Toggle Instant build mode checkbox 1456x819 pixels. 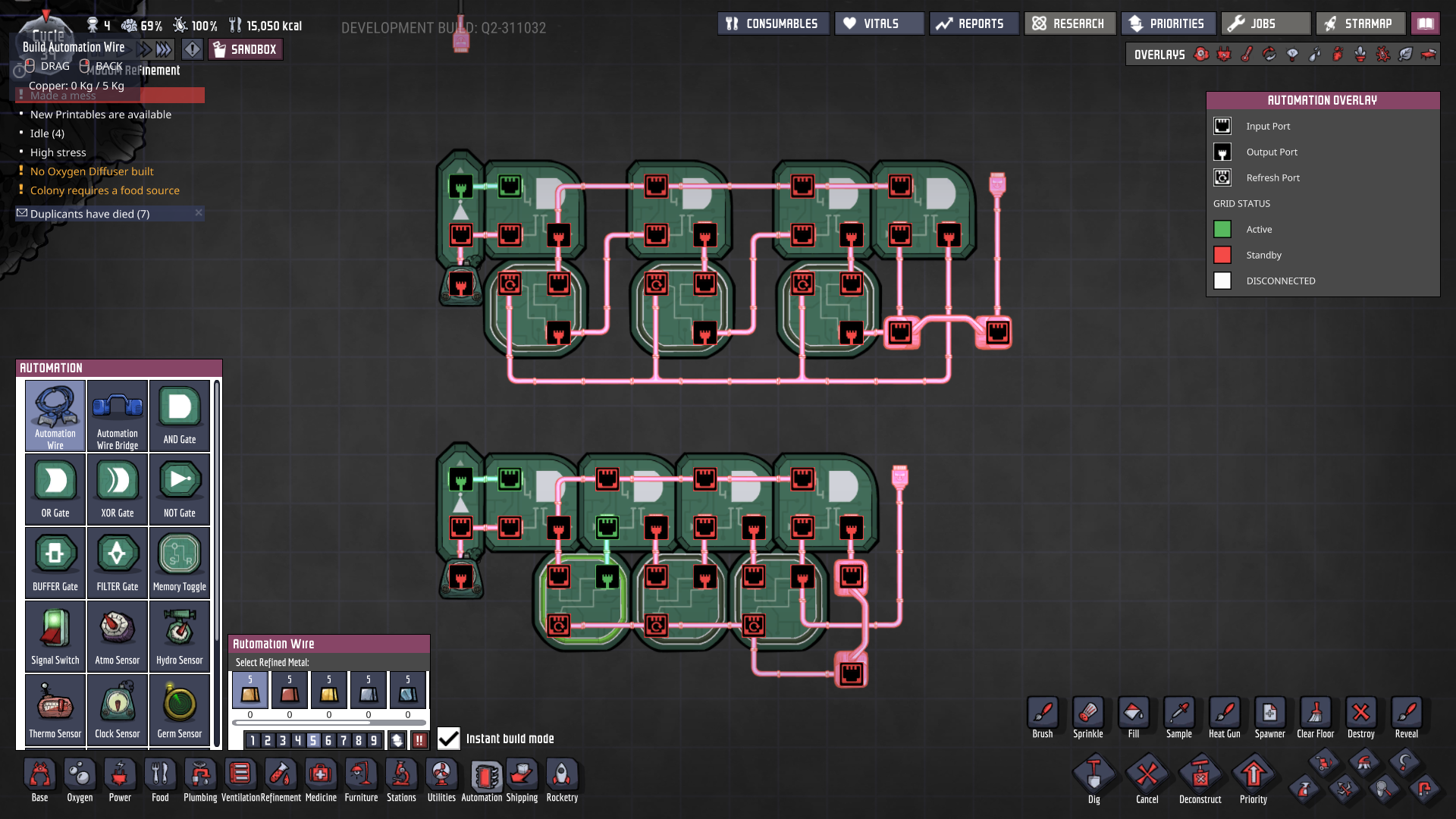[449, 739]
